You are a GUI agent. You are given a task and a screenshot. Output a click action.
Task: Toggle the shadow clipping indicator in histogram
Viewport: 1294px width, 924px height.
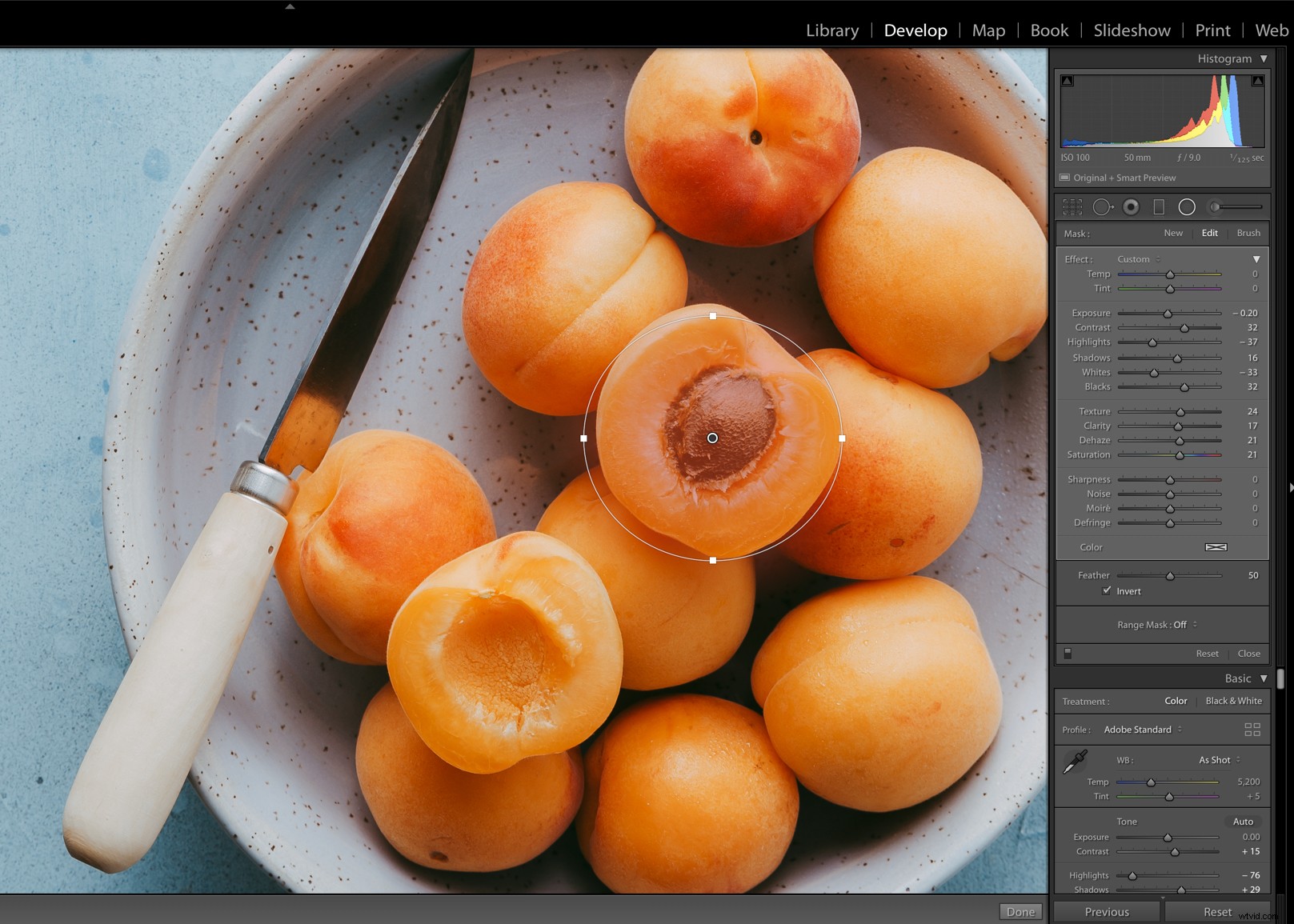(1065, 80)
